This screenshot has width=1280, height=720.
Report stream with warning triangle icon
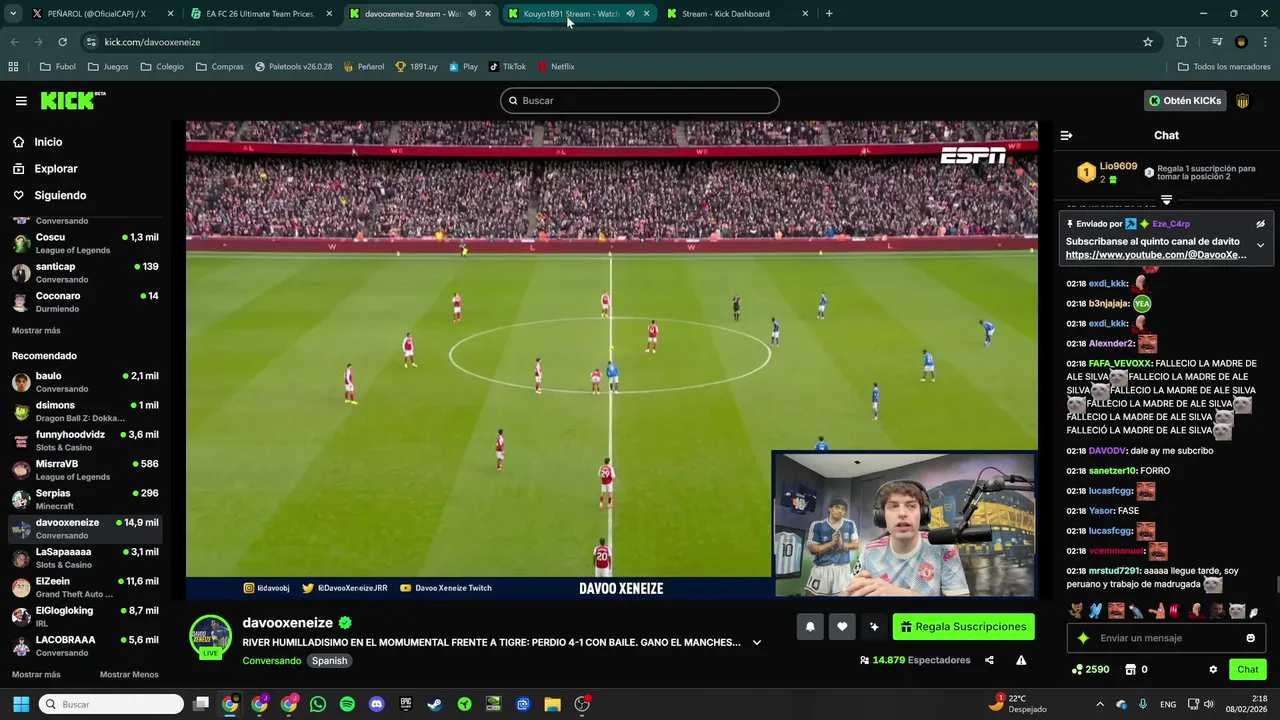[x=1021, y=660]
